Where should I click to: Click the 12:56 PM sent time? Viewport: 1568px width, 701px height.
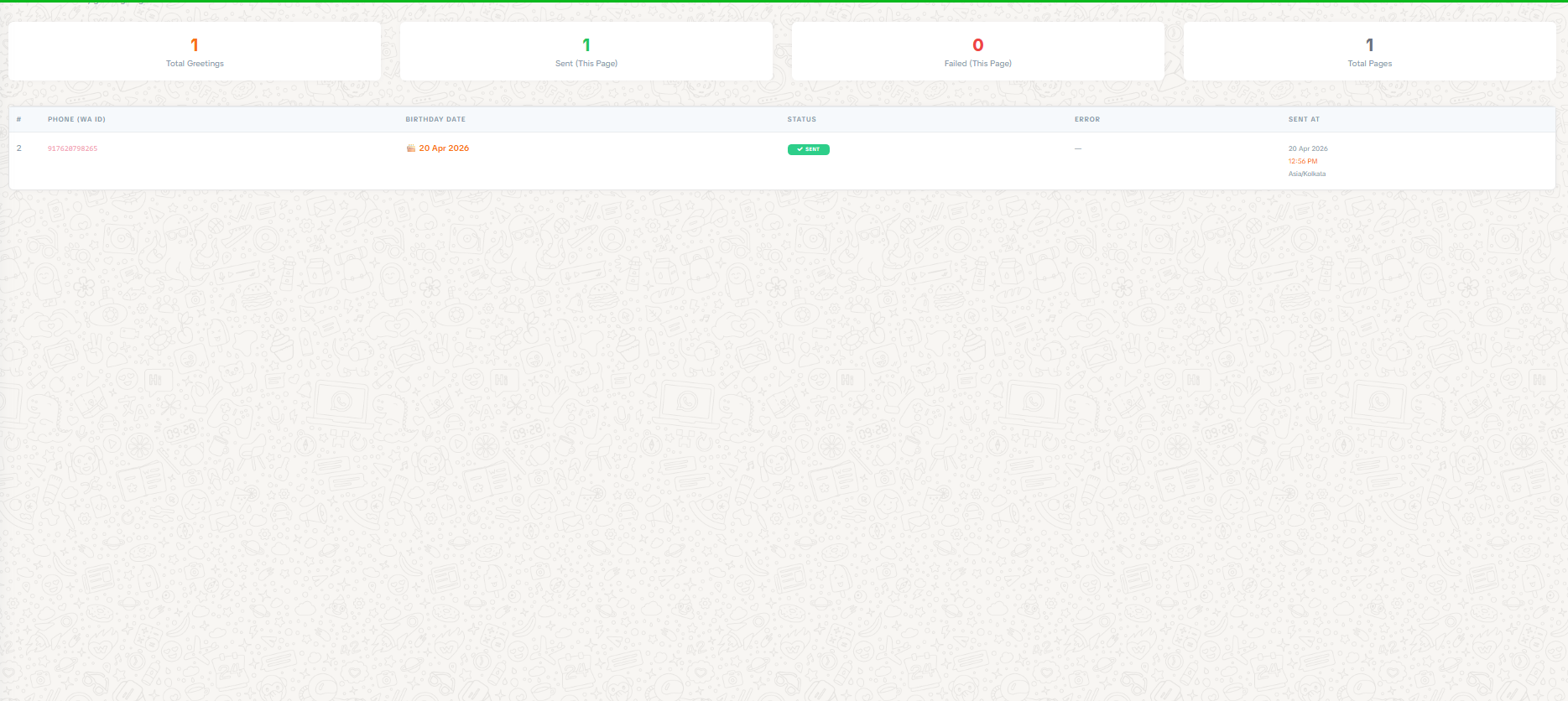[x=1303, y=161]
